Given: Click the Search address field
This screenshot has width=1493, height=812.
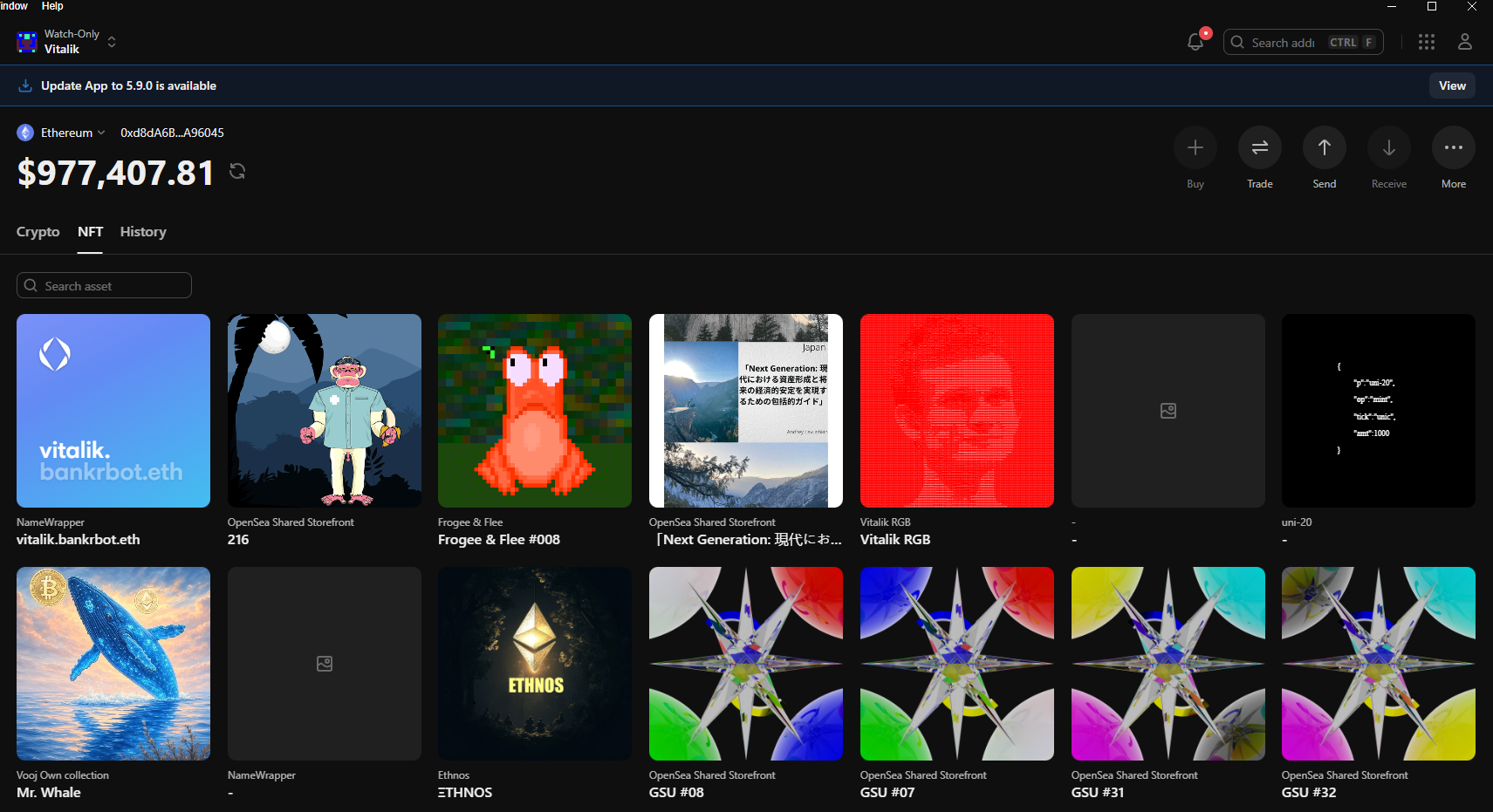Looking at the screenshot, I should (1303, 42).
